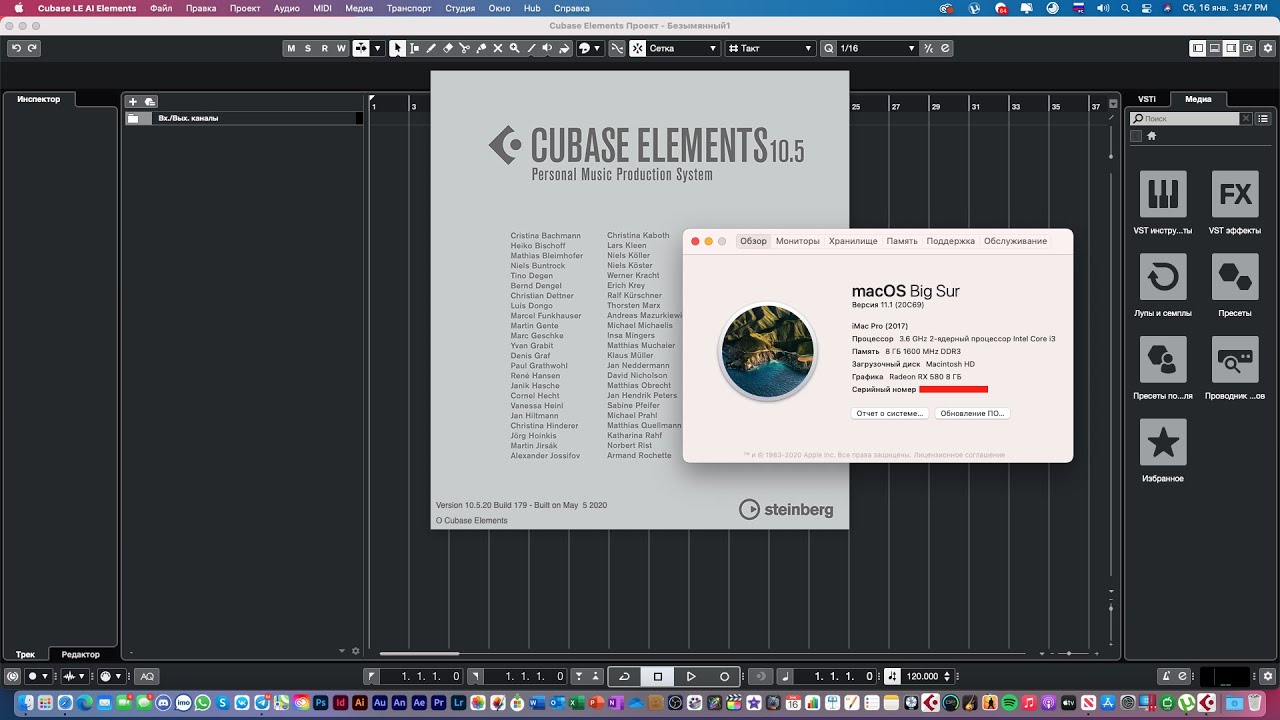Toggle AQ auto quantize button

pos(147,677)
